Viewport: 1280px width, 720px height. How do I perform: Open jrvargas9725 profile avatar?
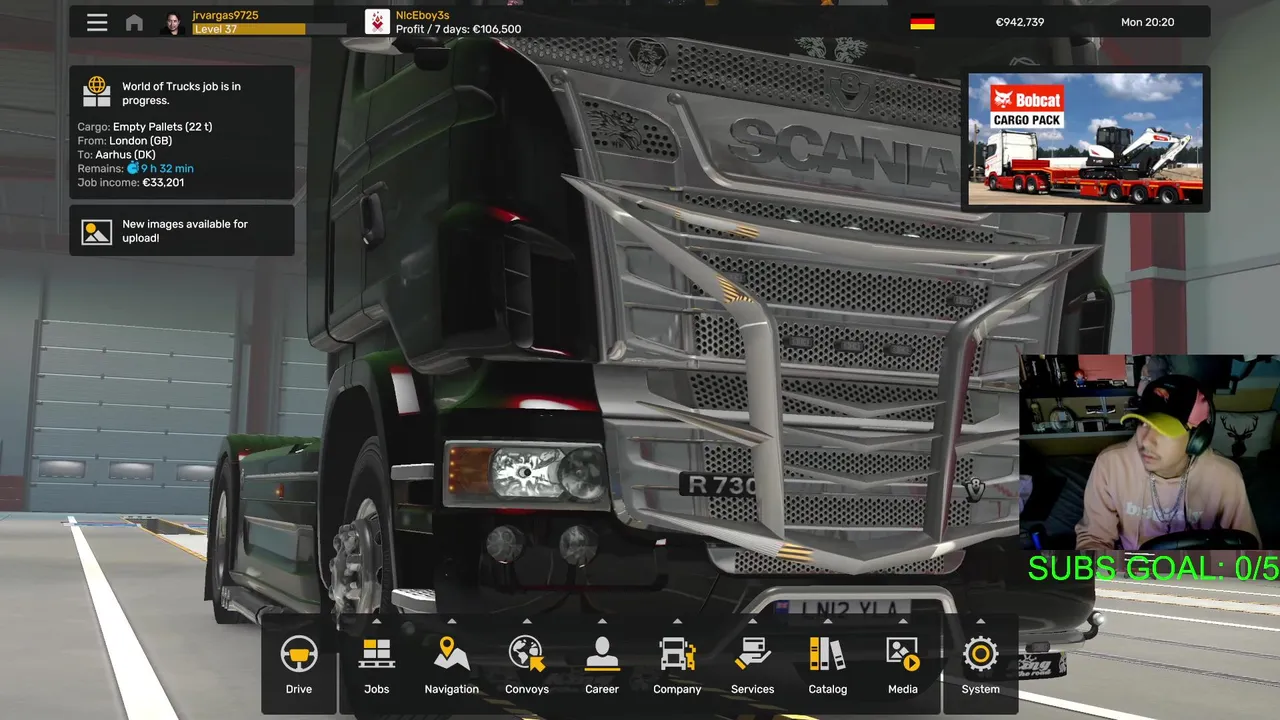coord(172,22)
